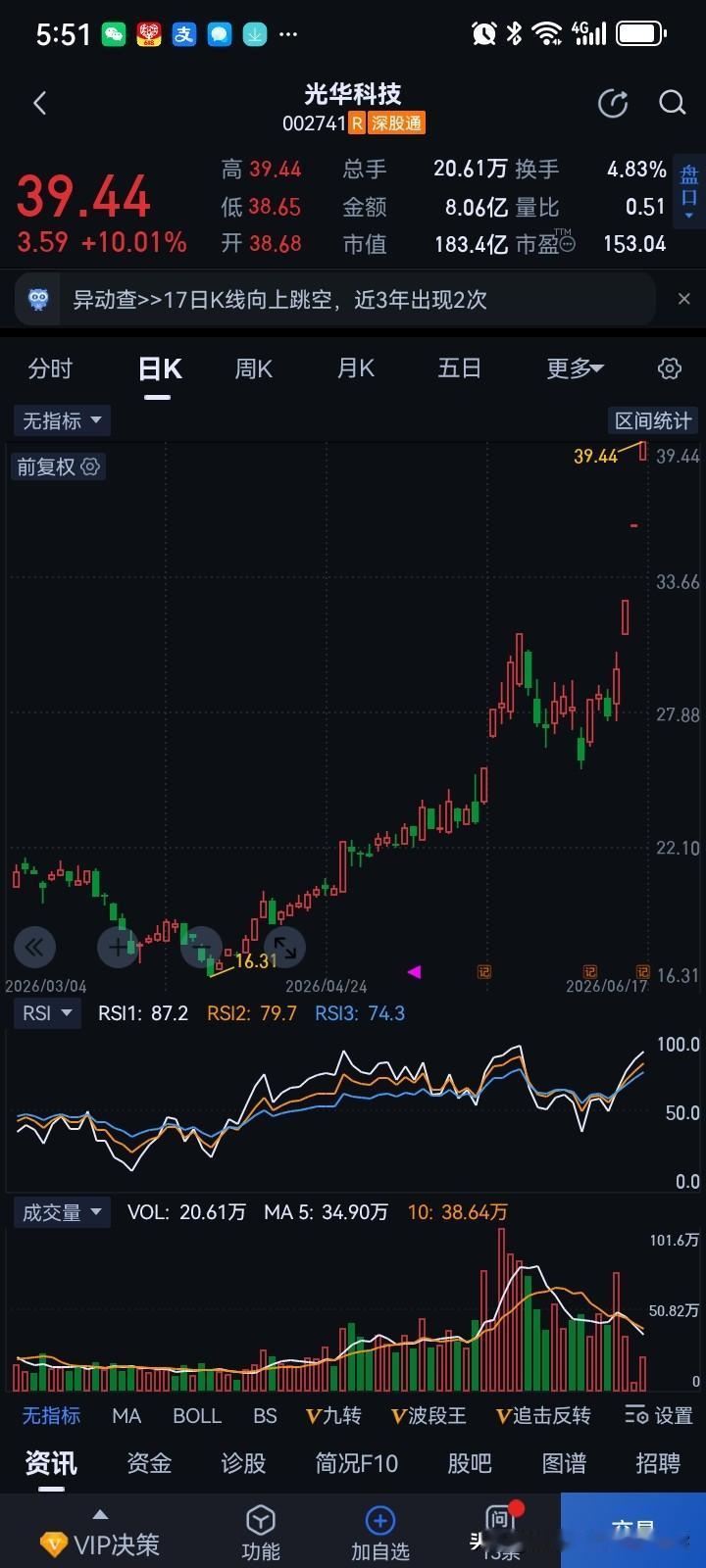Image resolution: width=706 pixels, height=1568 pixels.
Task: Tap the VOL: 20.61万 reading
Action: click(x=186, y=1212)
